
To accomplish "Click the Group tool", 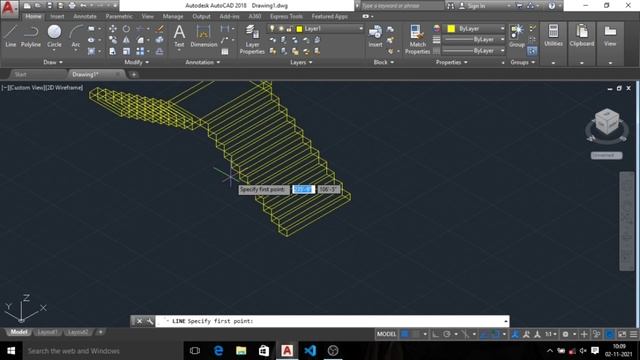I will [x=517, y=36].
